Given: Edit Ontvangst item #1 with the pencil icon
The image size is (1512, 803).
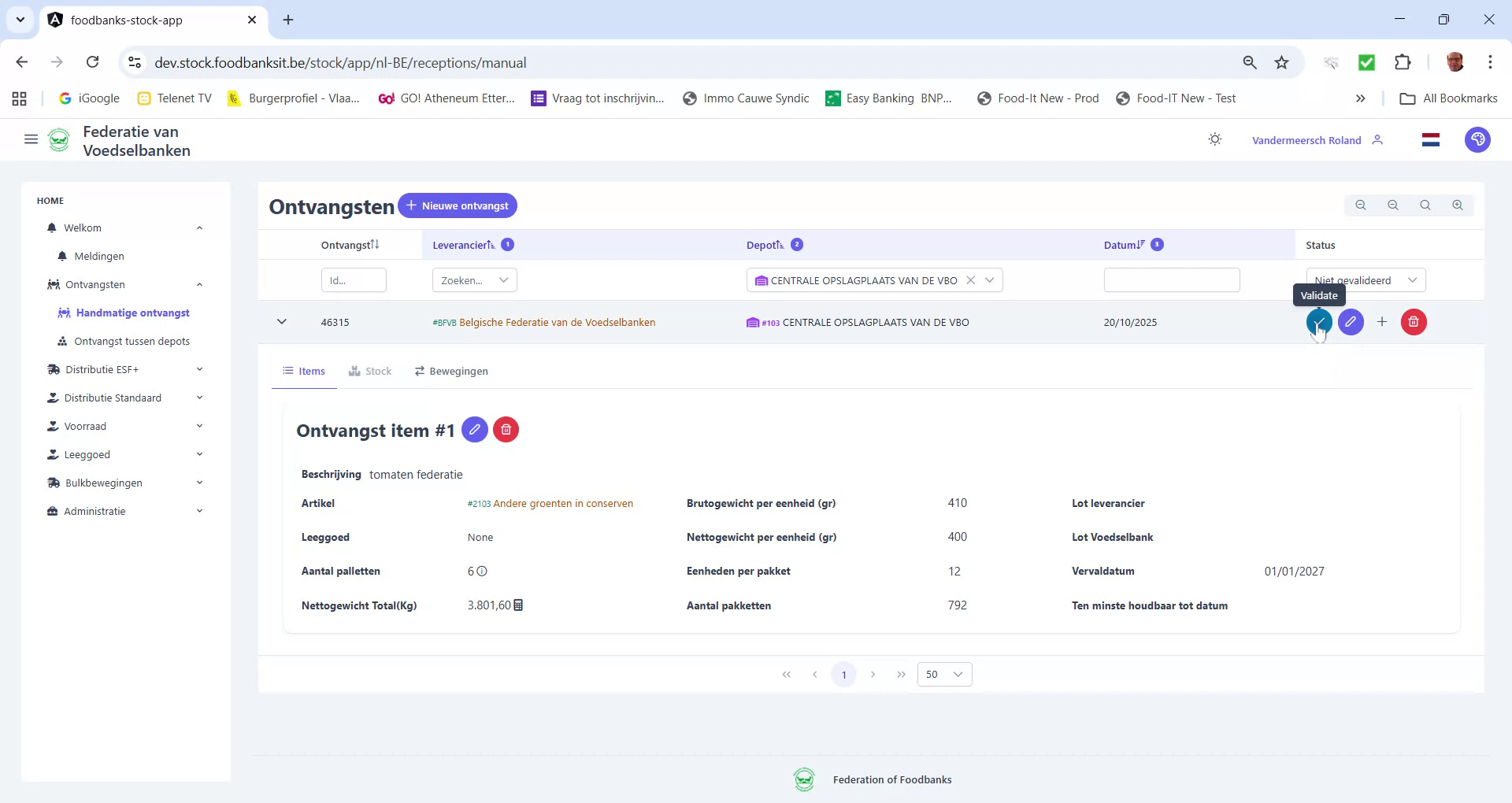Looking at the screenshot, I should tap(474, 430).
